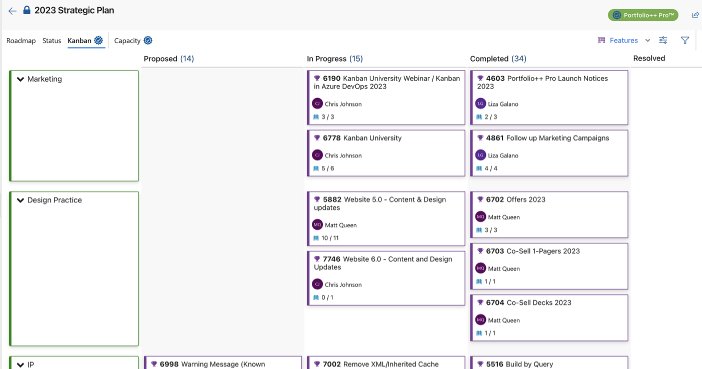The height and width of the screenshot is (369, 702).
Task: Click the trophy icon on card 6704
Action: click(480, 303)
